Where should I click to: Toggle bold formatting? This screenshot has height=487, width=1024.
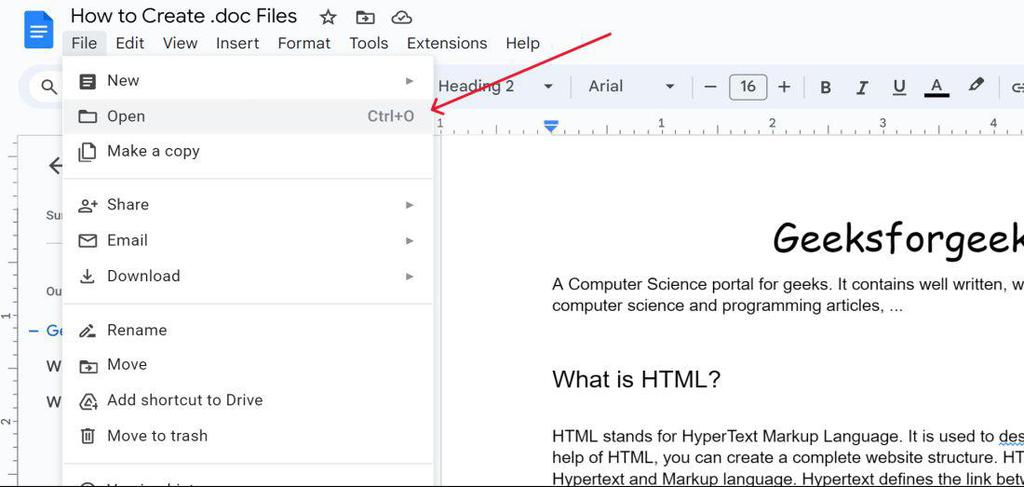[x=825, y=87]
